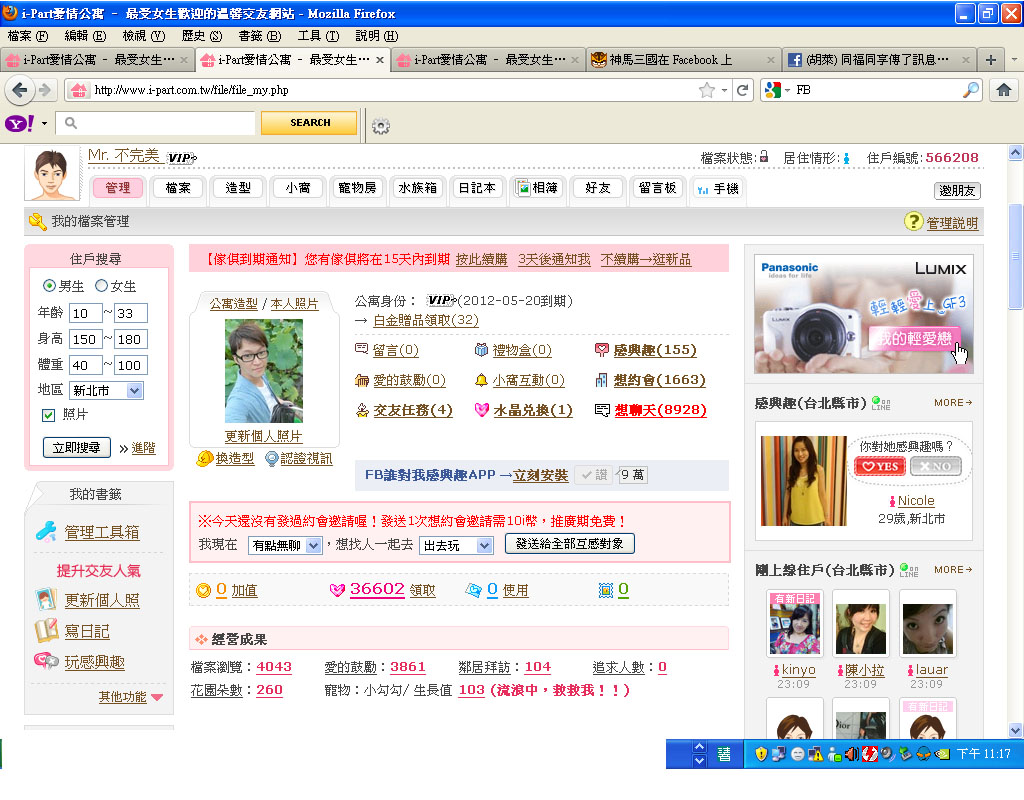Select the 女生 radio button

coord(101,286)
